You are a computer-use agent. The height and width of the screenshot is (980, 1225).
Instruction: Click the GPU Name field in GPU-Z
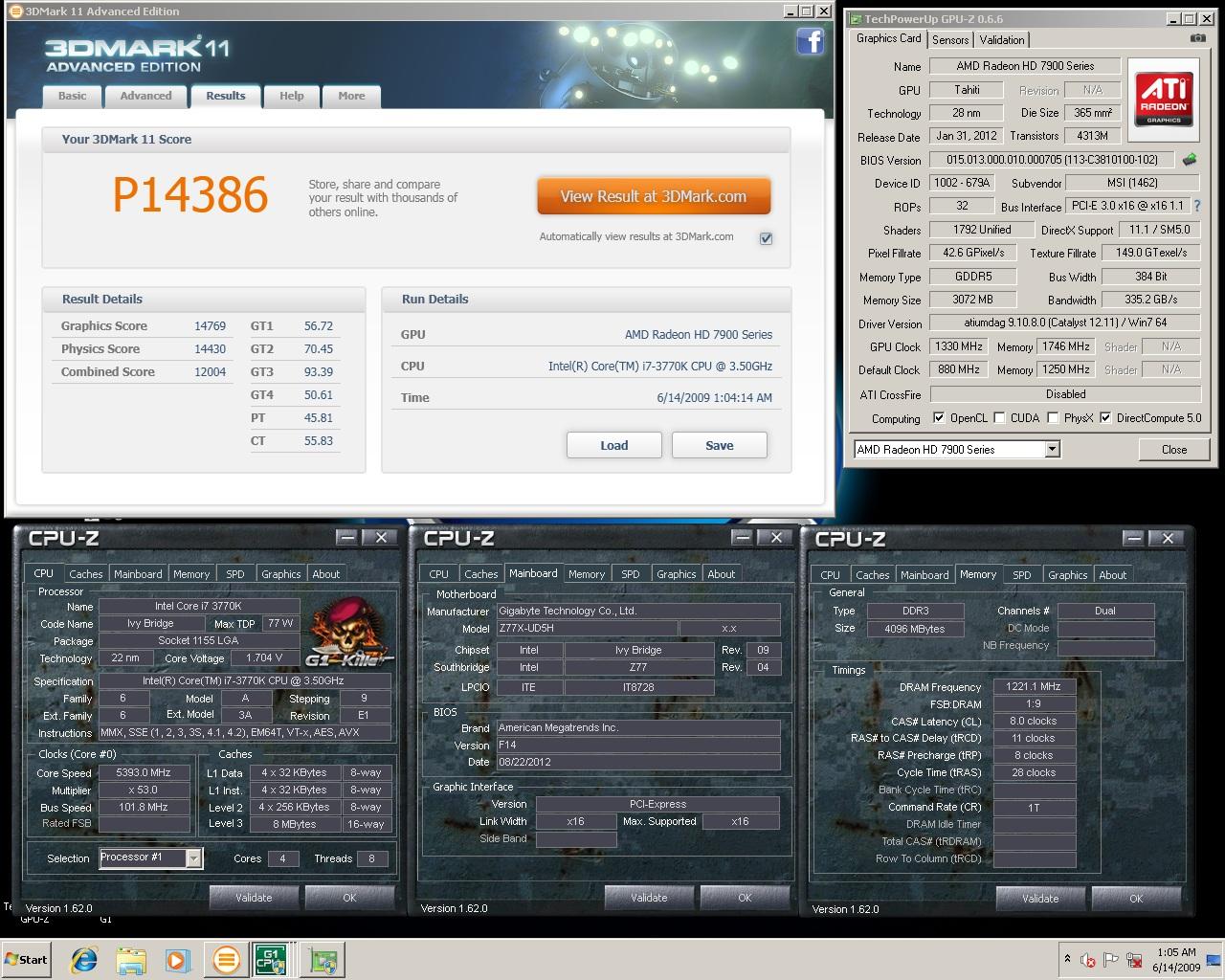tap(1024, 66)
